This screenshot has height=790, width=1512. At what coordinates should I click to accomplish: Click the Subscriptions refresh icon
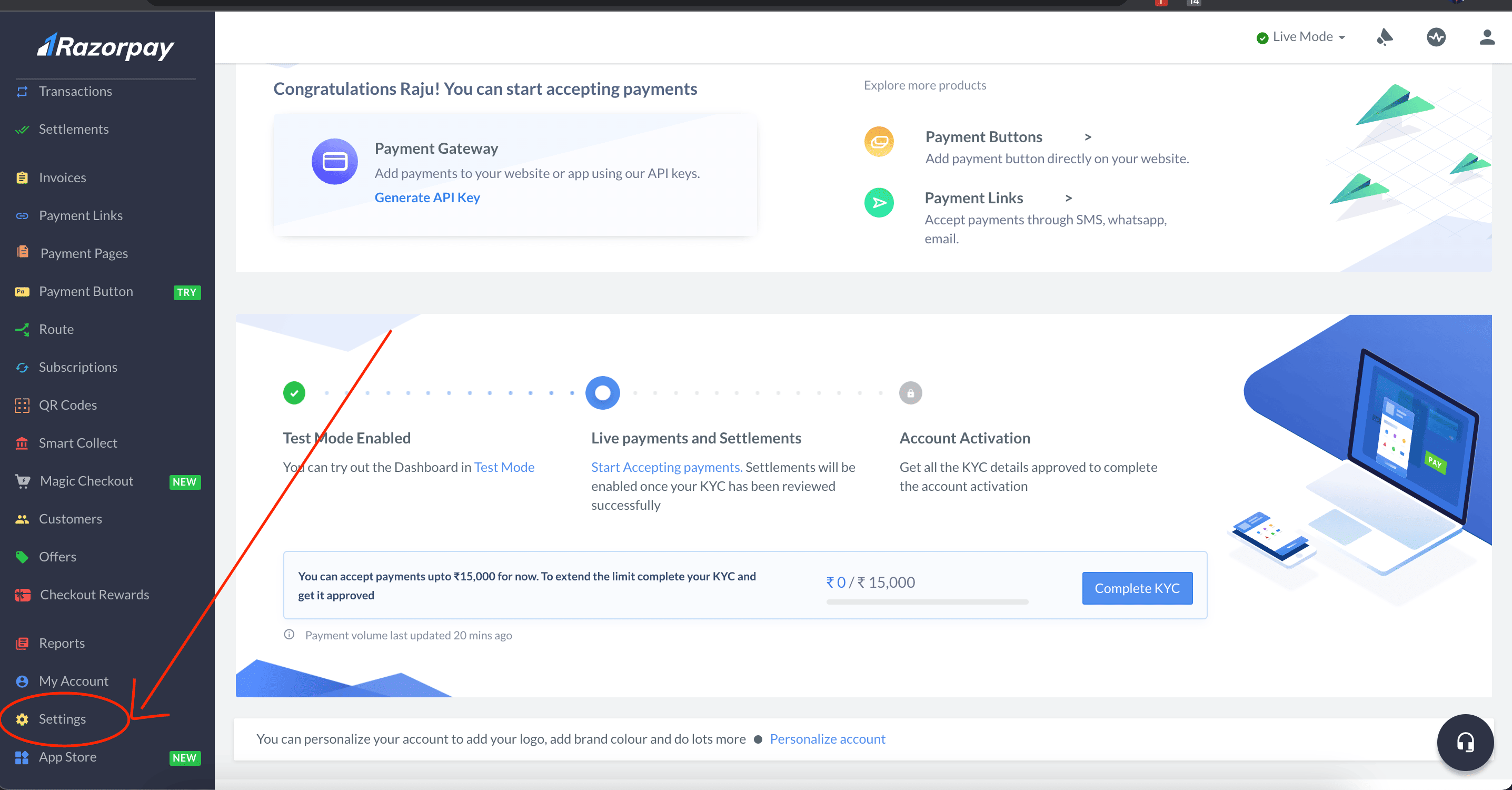point(22,367)
